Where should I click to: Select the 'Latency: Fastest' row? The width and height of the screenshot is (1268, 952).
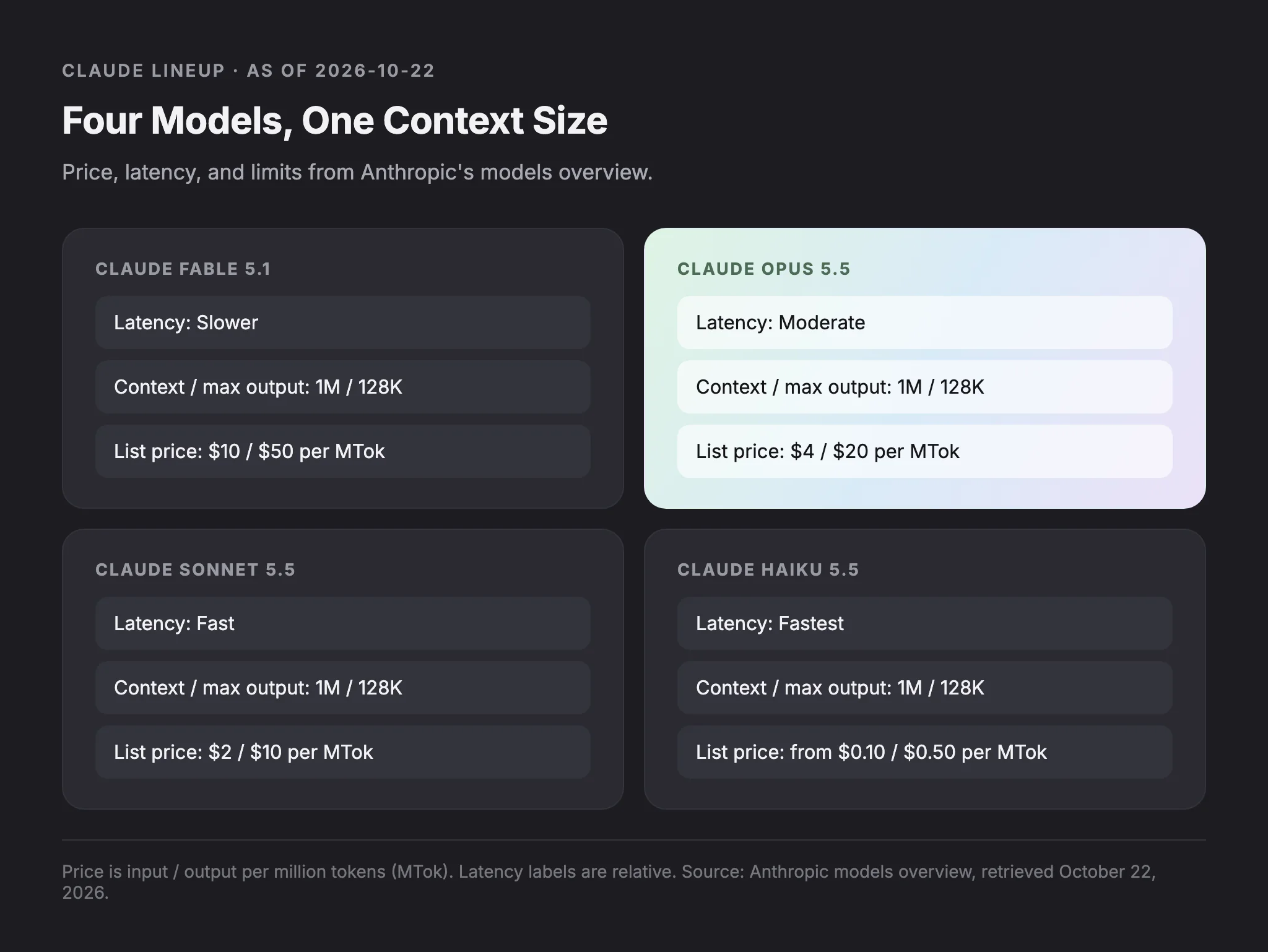[x=924, y=623]
